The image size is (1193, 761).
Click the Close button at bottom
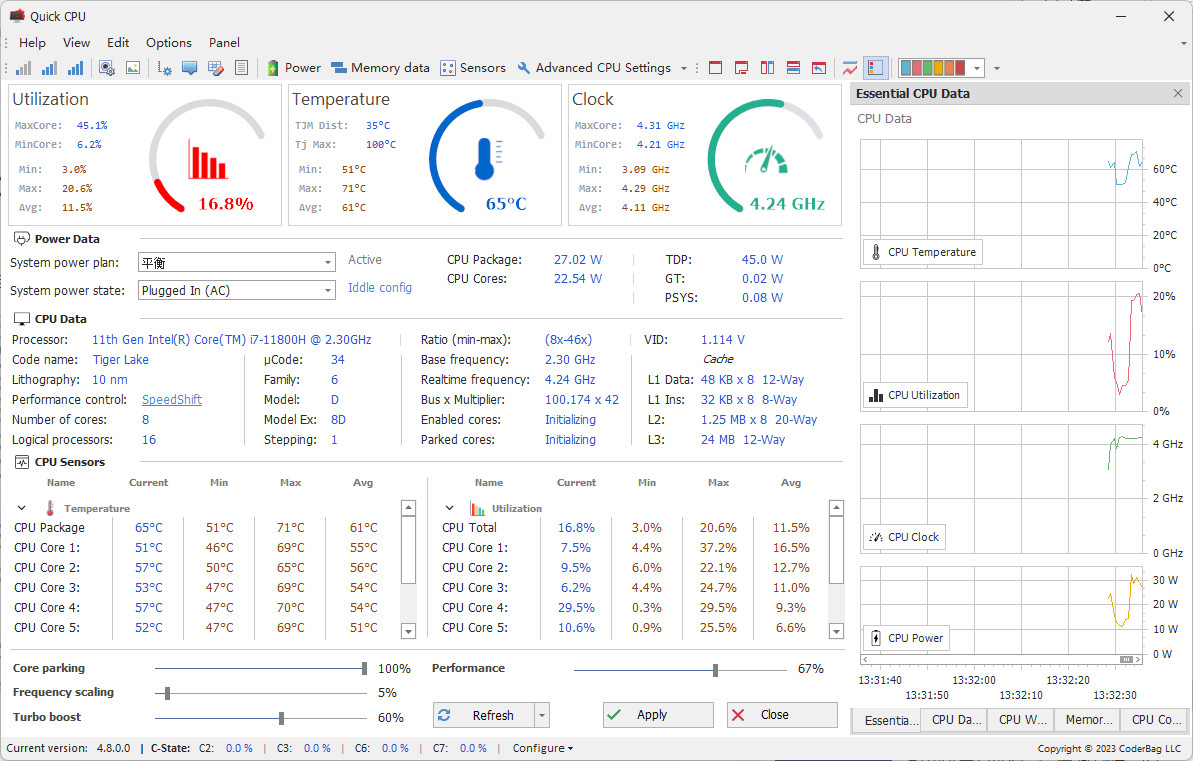pos(782,715)
